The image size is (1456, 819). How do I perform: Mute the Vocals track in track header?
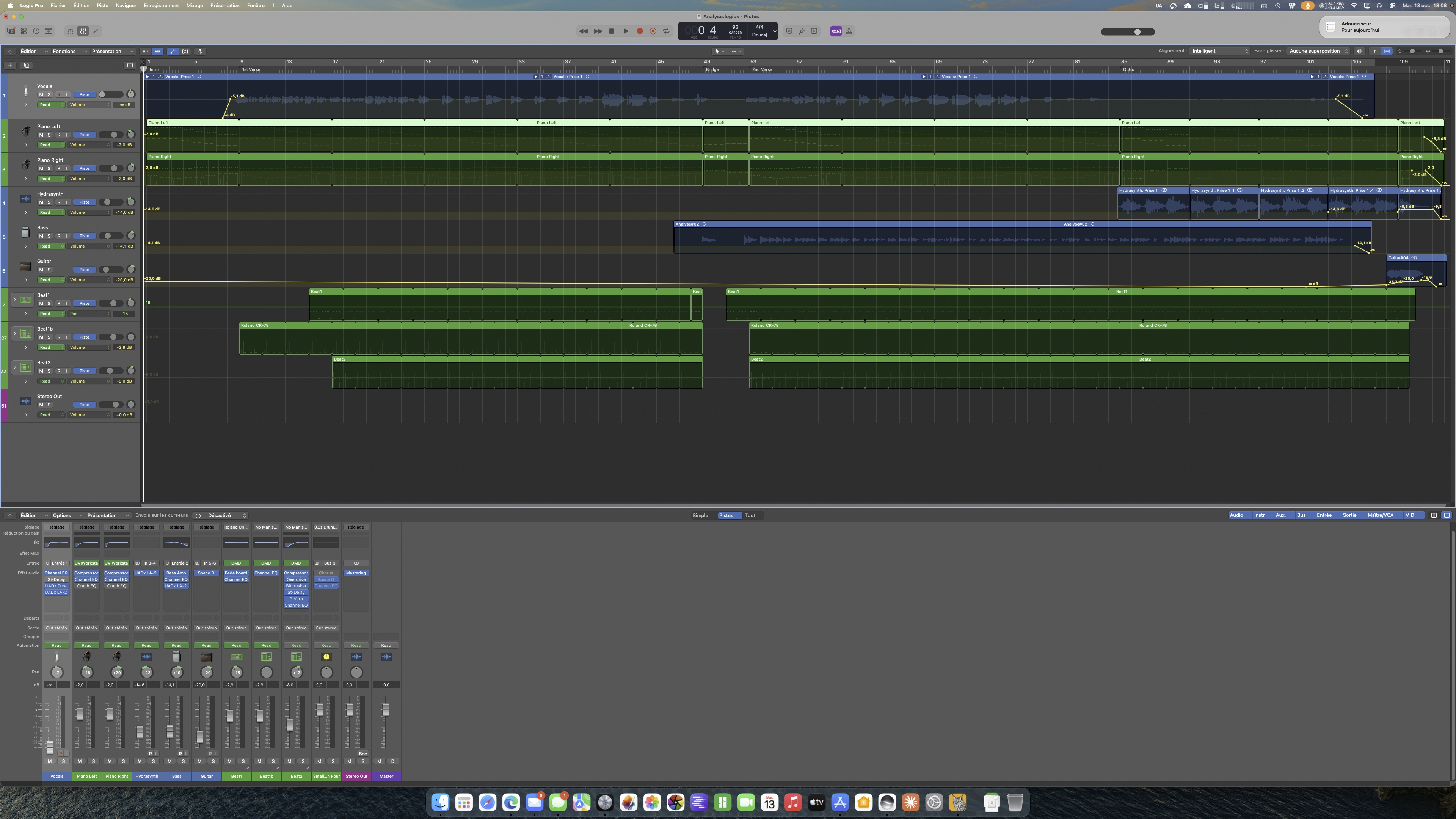click(x=41, y=94)
